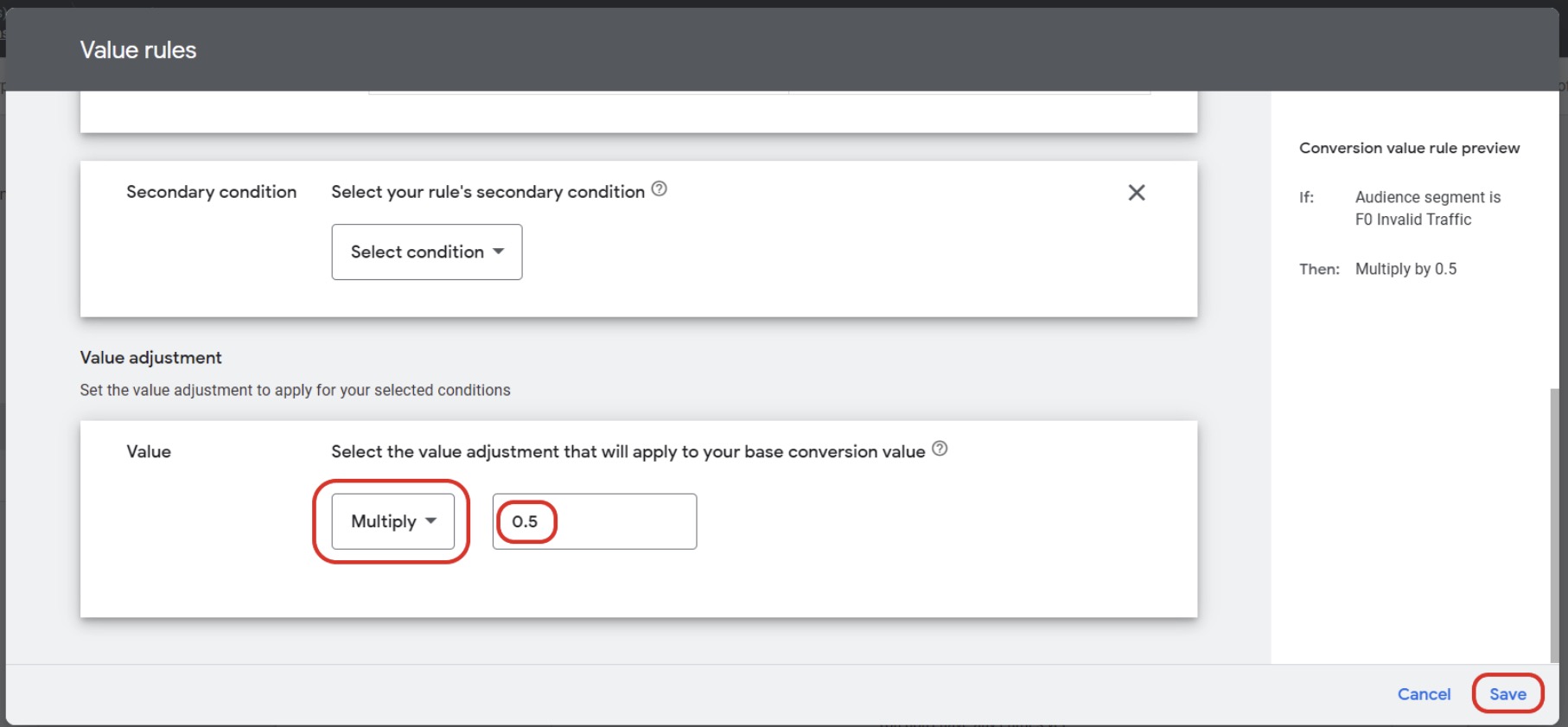The width and height of the screenshot is (1568, 727).
Task: Open help icon next to base conversion value
Action: [x=940, y=449]
